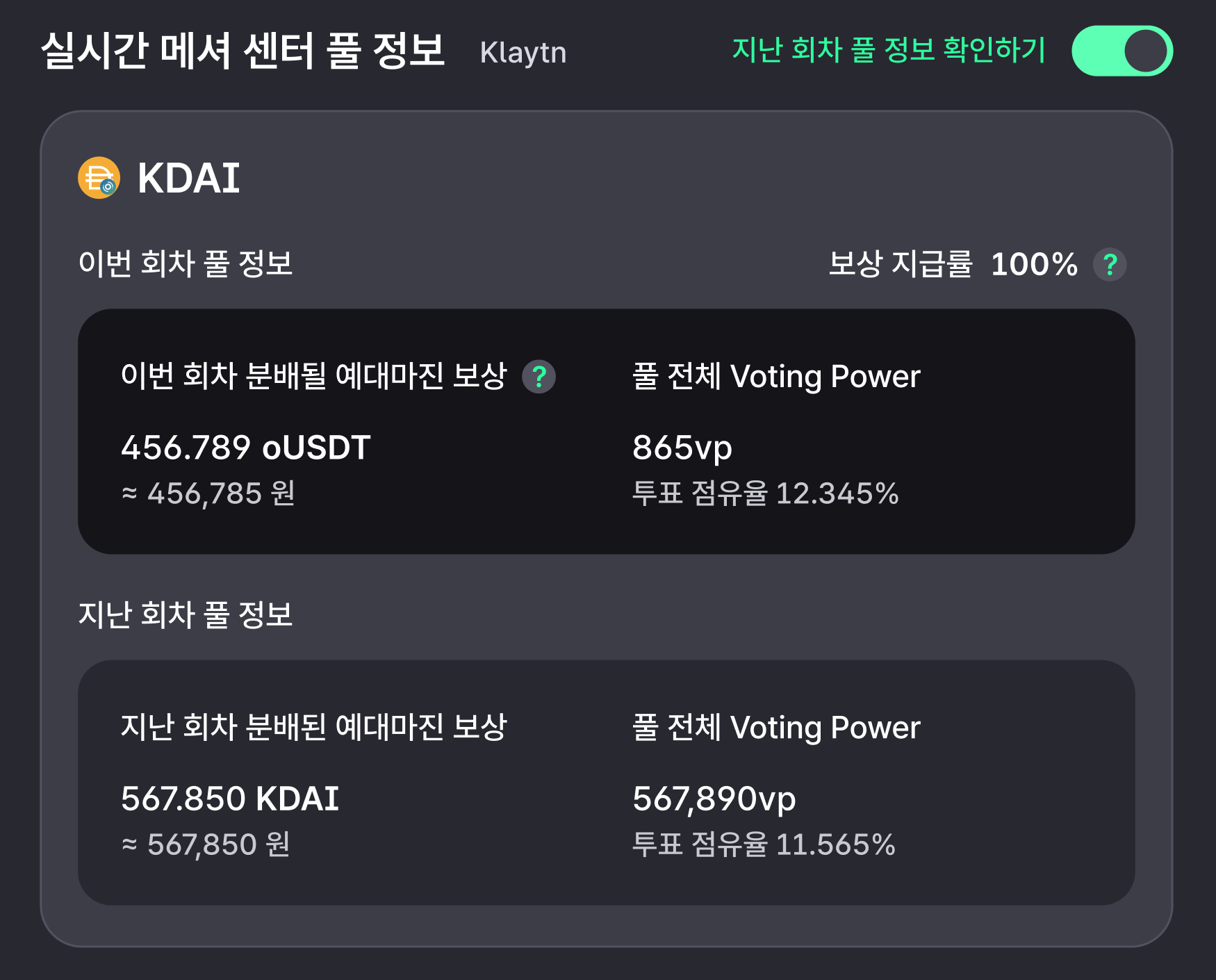Click the 567,890vp voting power value

pos(714,799)
